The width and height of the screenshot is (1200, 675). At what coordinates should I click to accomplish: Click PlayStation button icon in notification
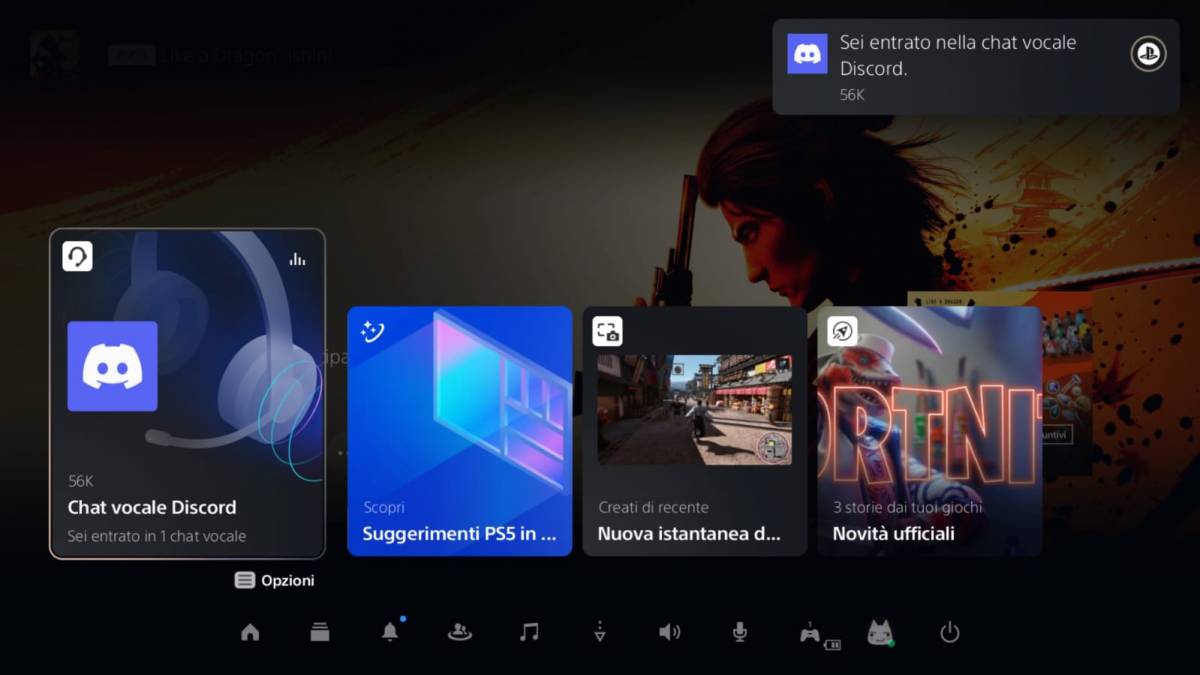1148,54
